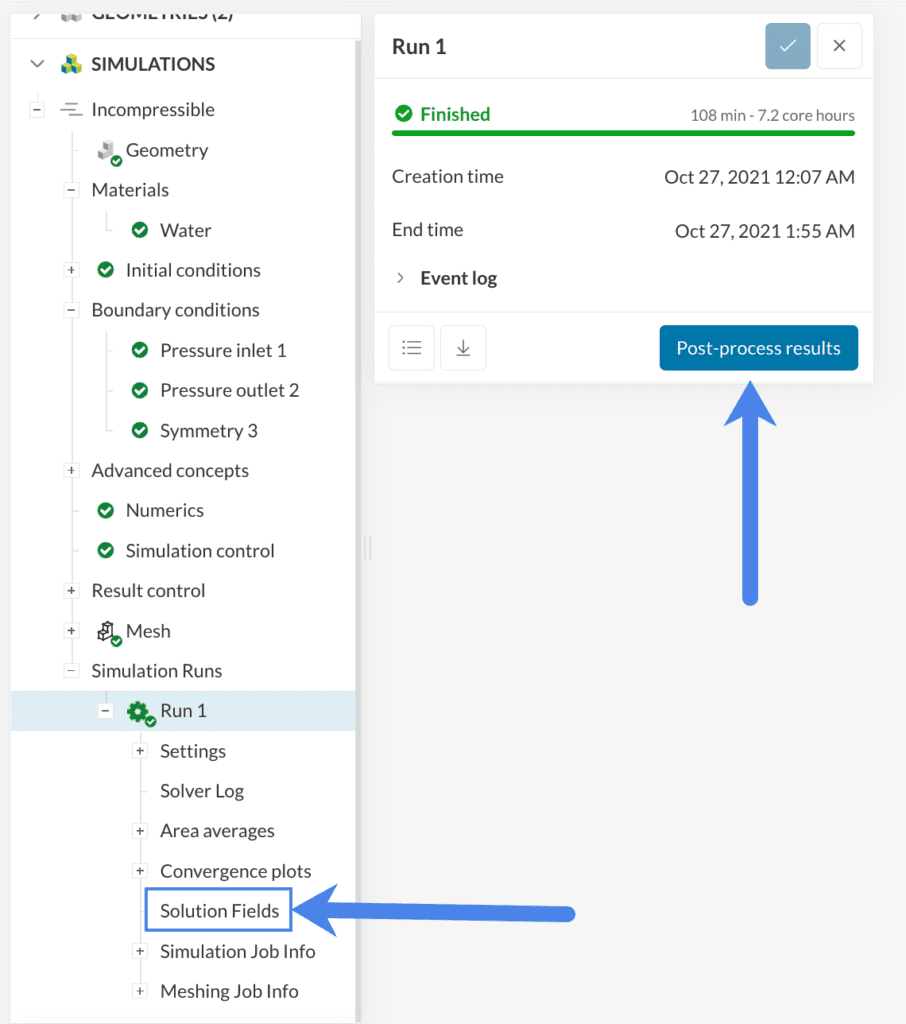Click the Mesh icon in the tree
Image resolution: width=906 pixels, height=1024 pixels.
pyautogui.click(x=108, y=631)
